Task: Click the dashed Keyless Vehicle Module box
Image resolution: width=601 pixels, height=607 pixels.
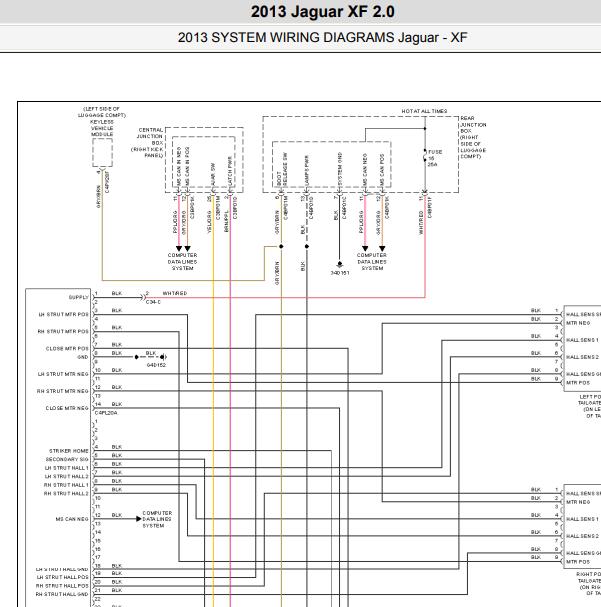Action: (102, 153)
